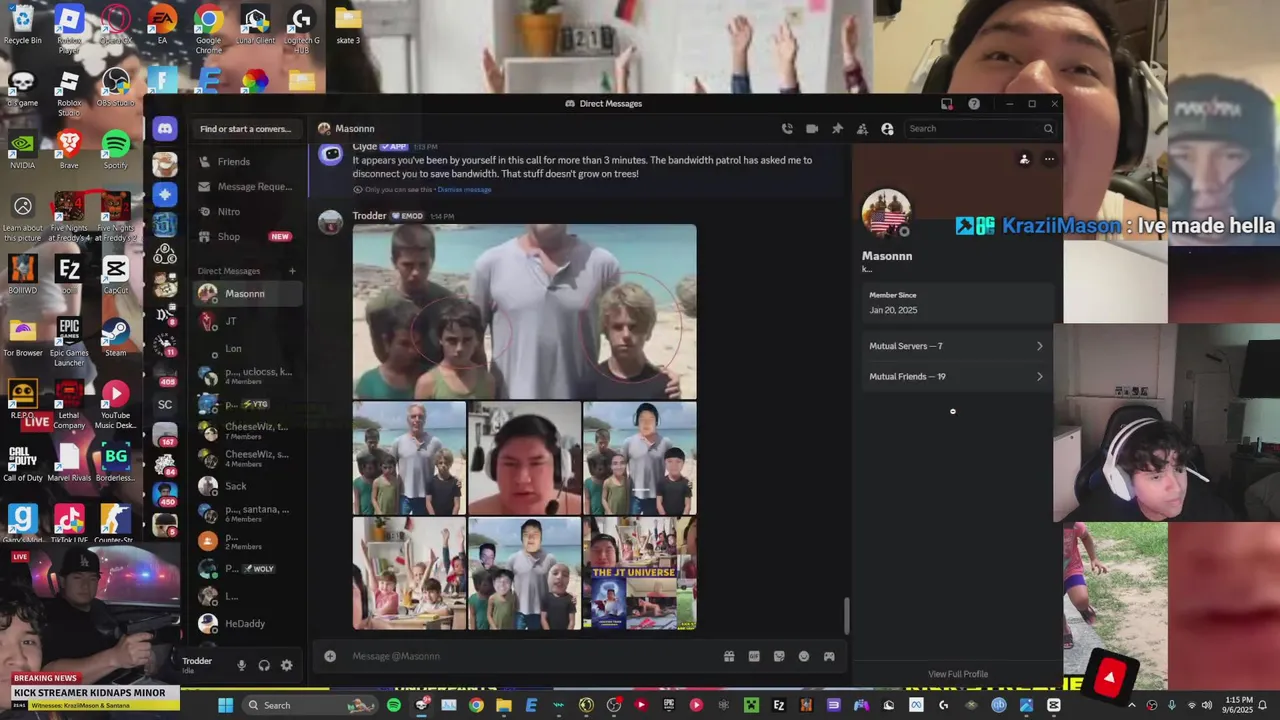1280x720 pixels.
Task: Open the Friends tab
Action: [246, 162]
